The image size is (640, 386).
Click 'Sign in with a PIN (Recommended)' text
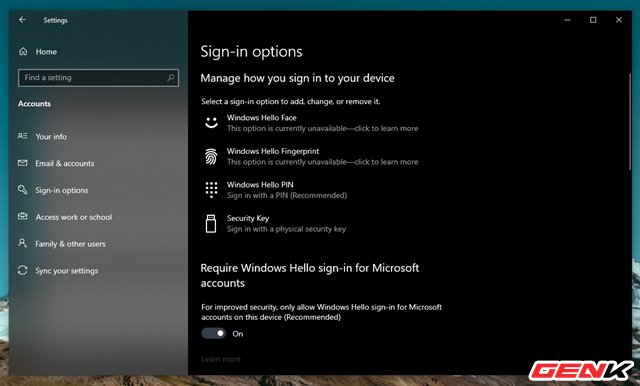click(287, 195)
